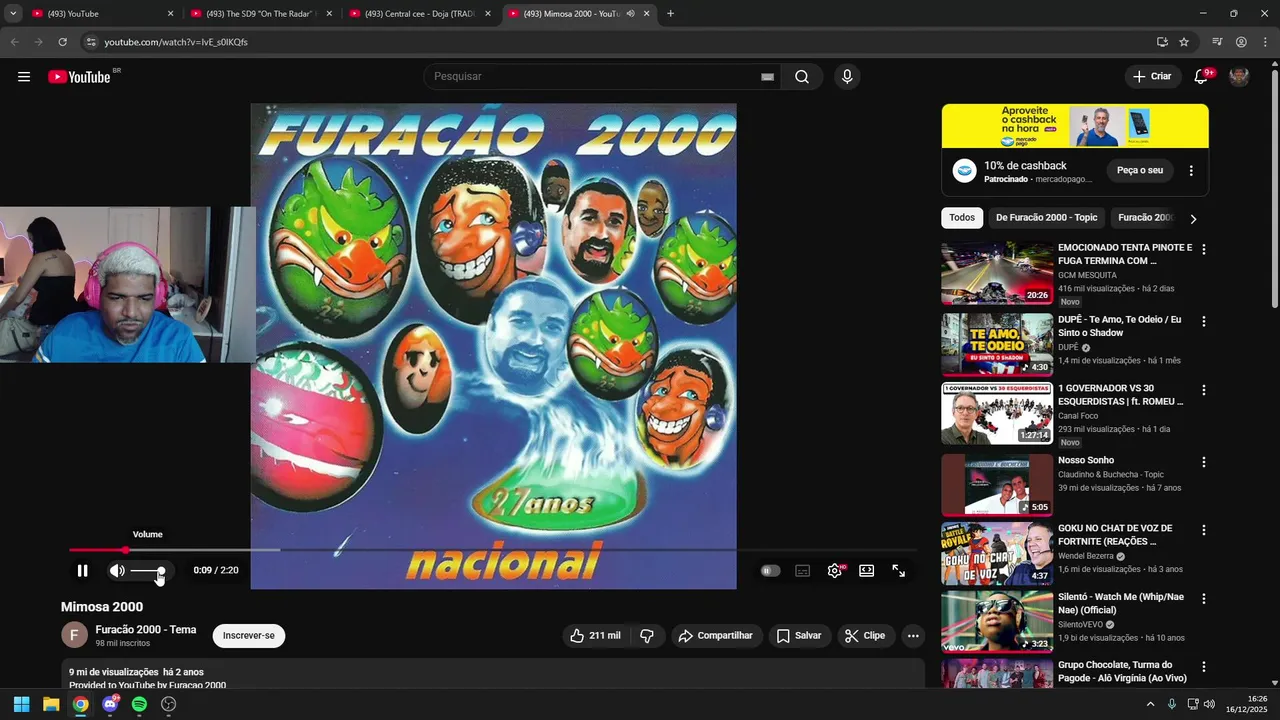Show more filter chips with right arrow
Screen dimensions: 1280x720
coord(1193,219)
